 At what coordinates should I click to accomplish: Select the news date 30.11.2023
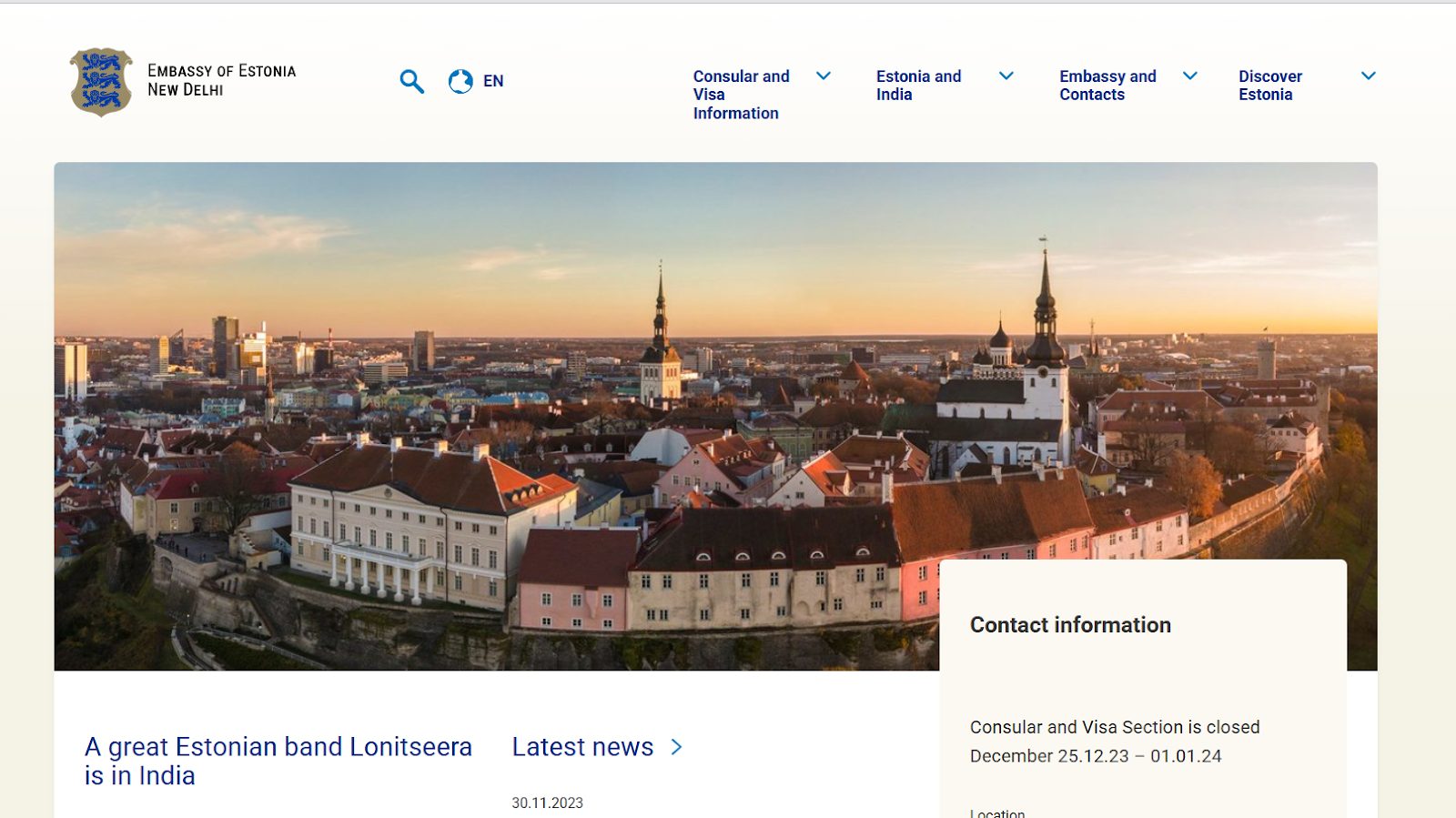coord(547,803)
